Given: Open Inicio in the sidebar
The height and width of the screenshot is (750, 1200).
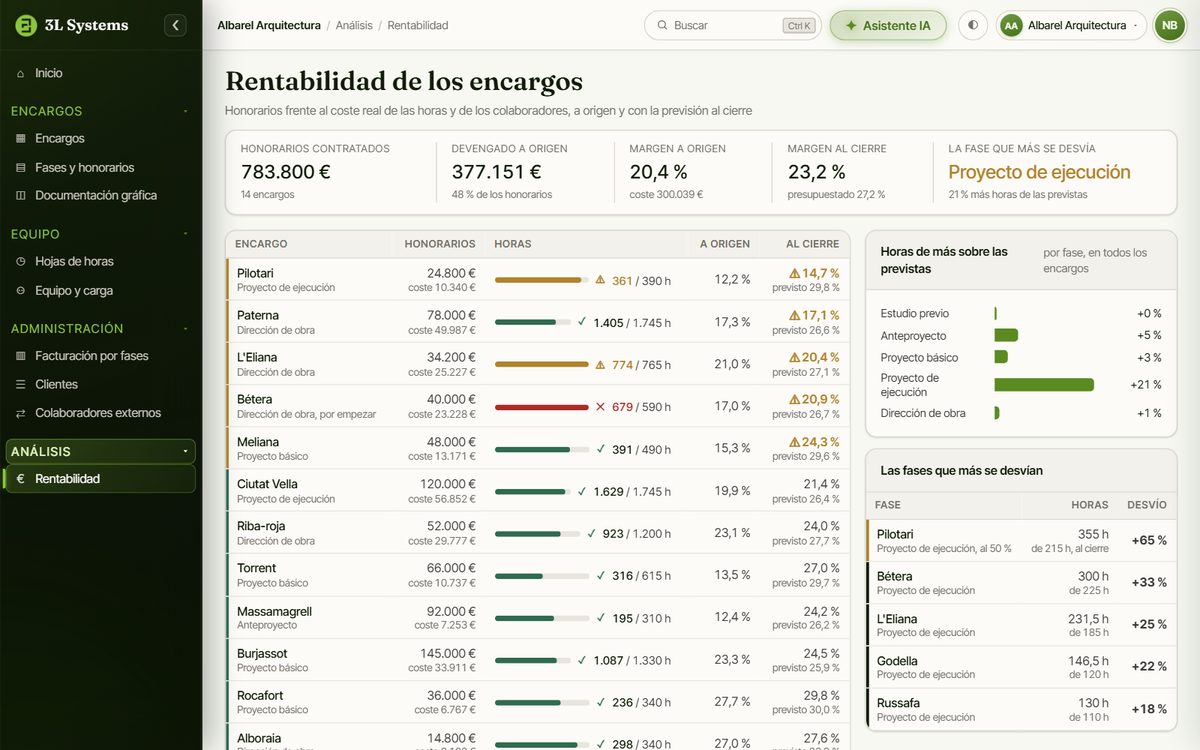Looking at the screenshot, I should click(x=100, y=73).
